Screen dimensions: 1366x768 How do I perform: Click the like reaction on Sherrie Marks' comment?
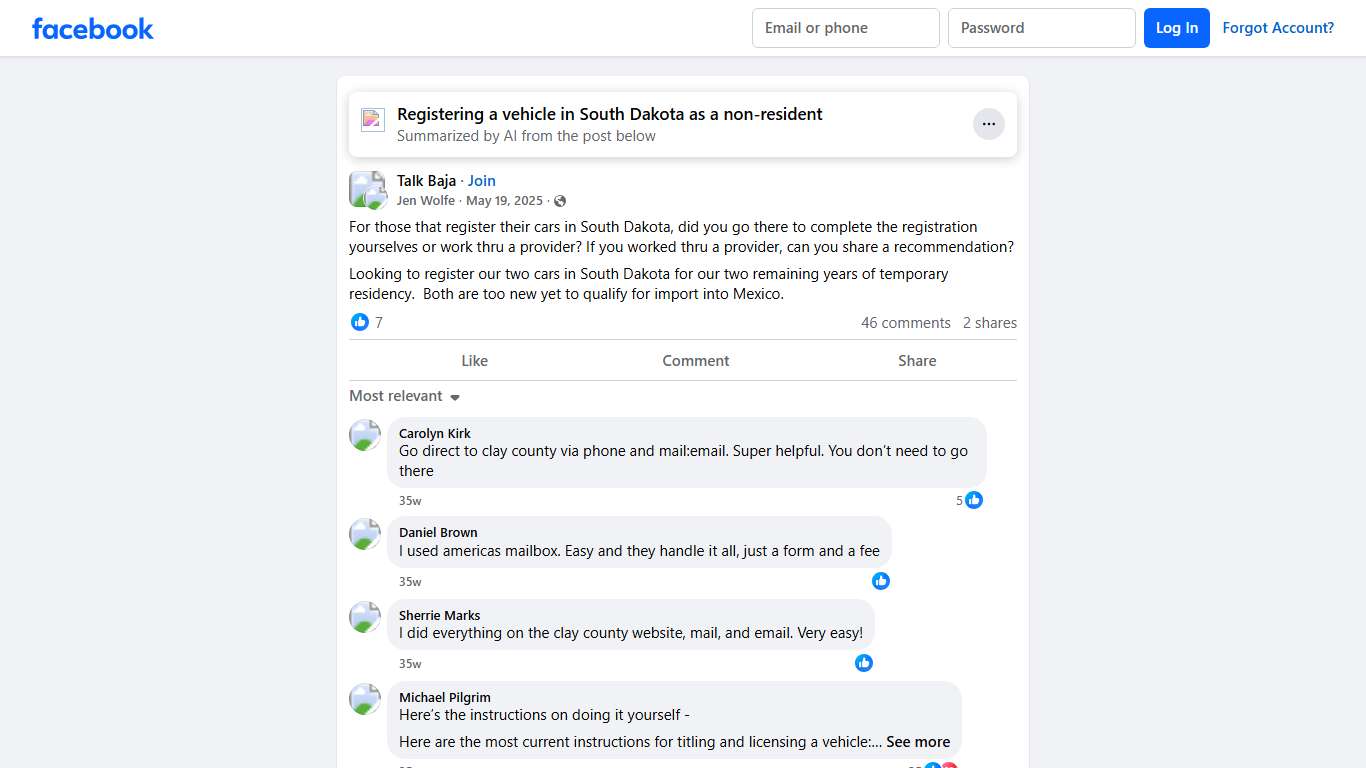864,663
